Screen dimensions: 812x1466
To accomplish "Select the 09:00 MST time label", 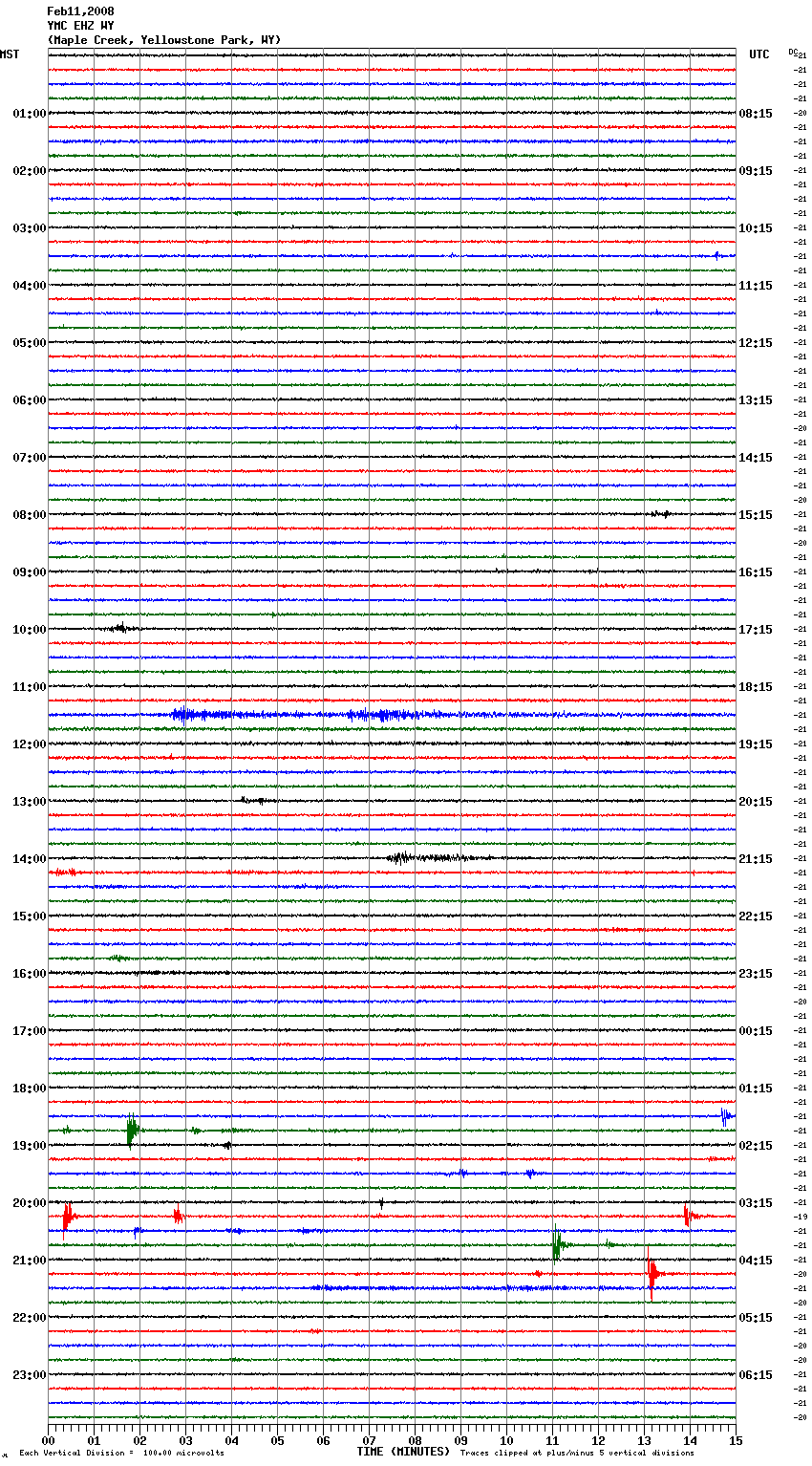I will pyautogui.click(x=30, y=572).
